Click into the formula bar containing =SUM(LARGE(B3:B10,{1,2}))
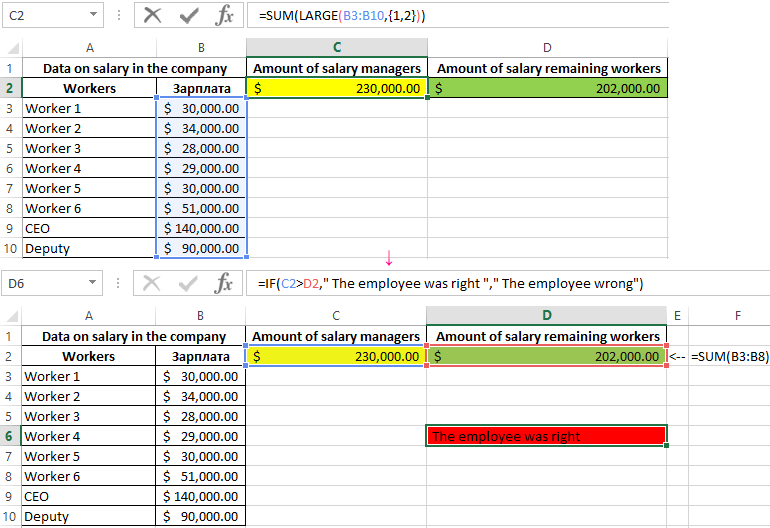 500,15
